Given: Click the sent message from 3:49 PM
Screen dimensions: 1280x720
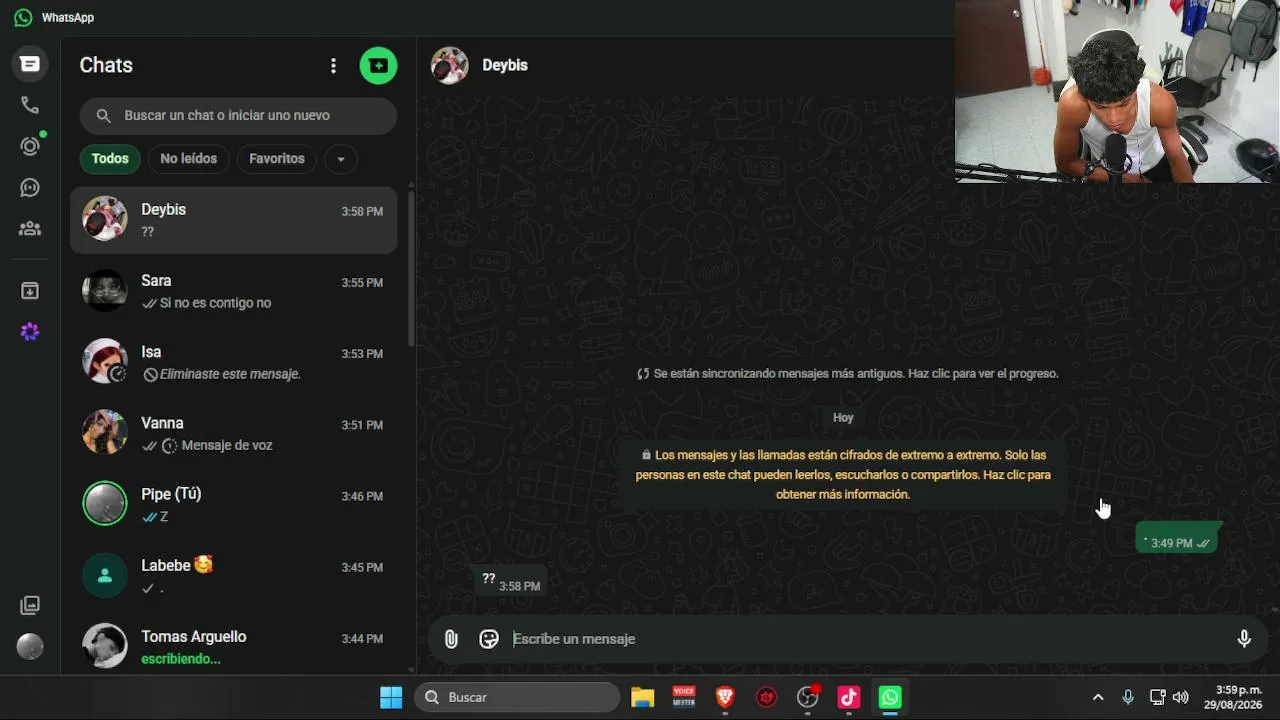Looking at the screenshot, I should [1177, 539].
